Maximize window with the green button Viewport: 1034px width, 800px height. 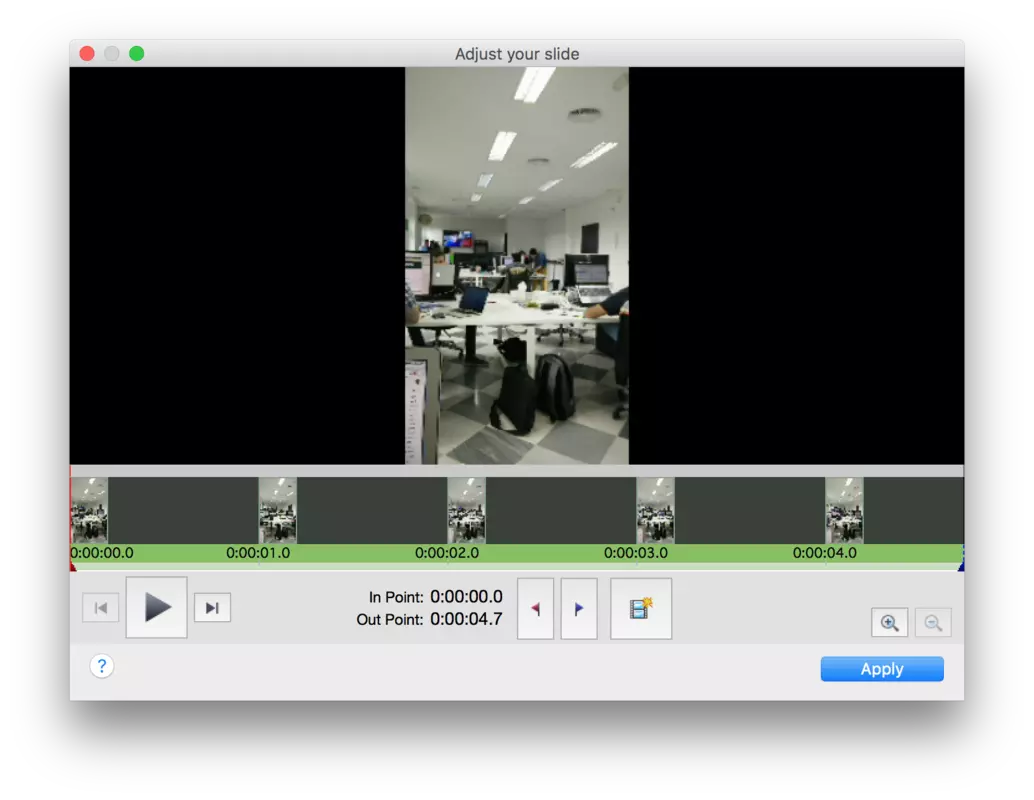(137, 53)
